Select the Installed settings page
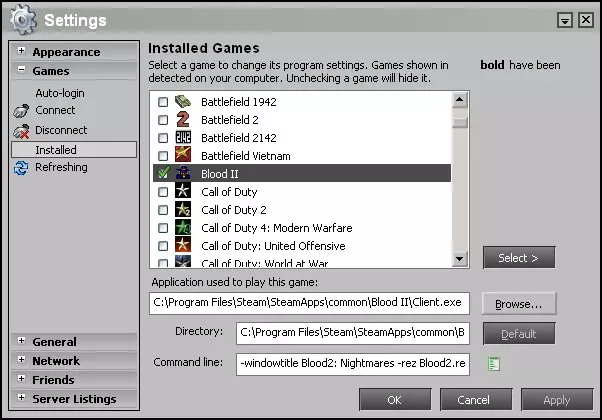602x420 pixels. tap(74, 150)
